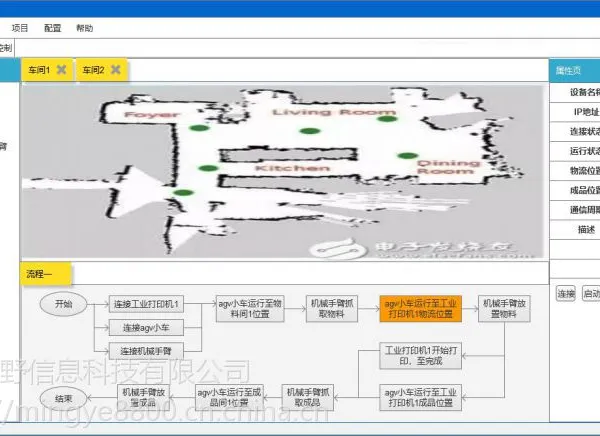Screen dimensions: 600x436
Task: Close the 车间2 tab with its X
Action: (x=116, y=69)
